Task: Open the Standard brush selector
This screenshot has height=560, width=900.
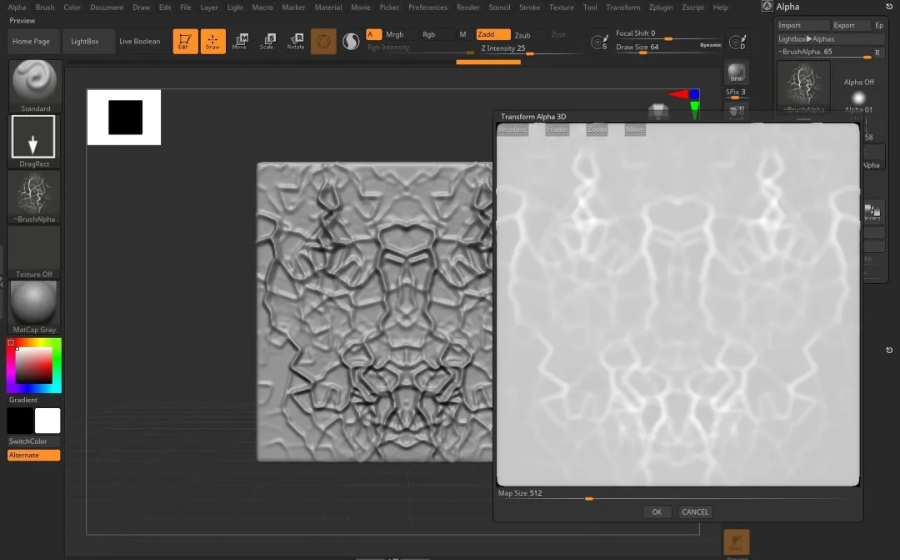Action: coord(34,85)
